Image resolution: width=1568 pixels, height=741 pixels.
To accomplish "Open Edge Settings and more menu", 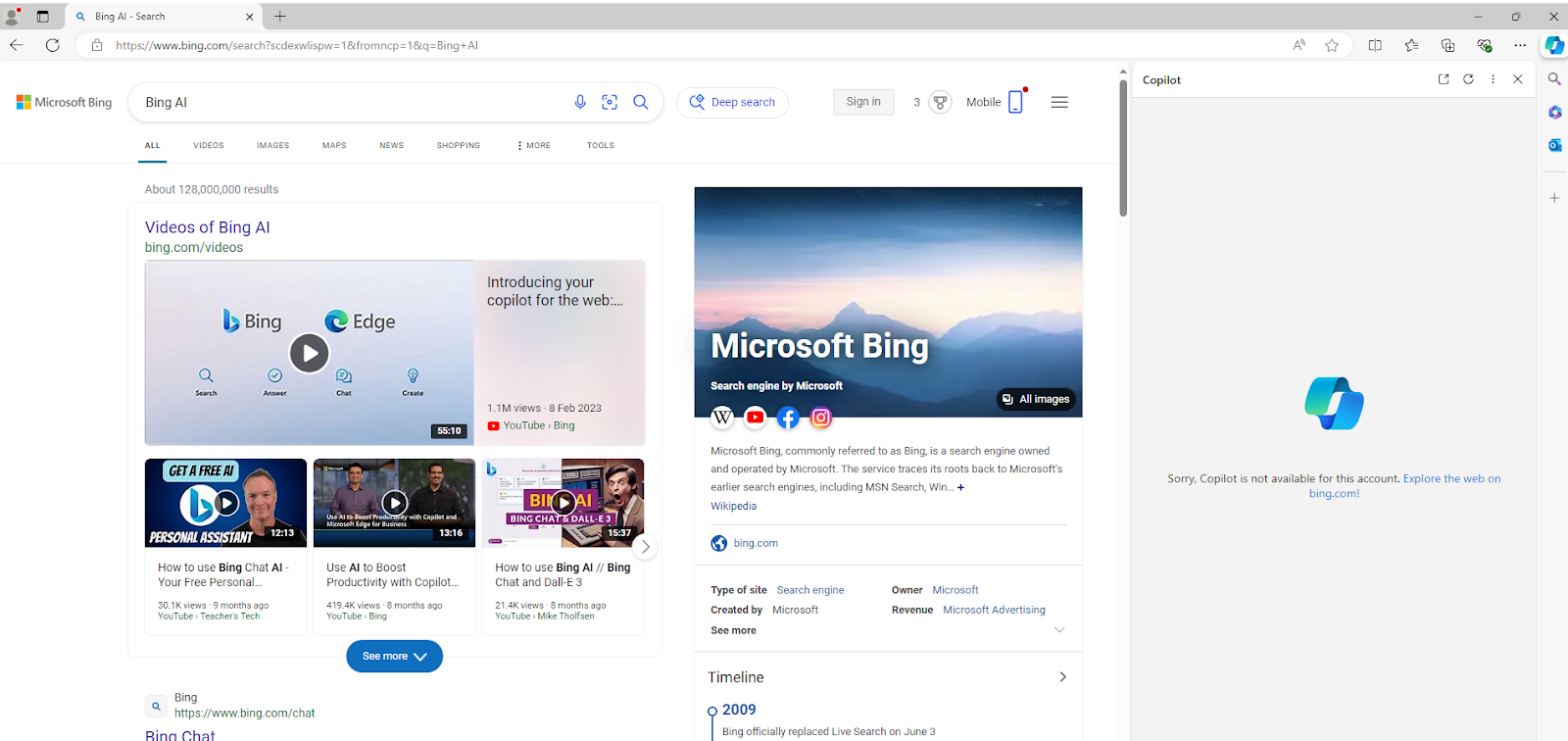I will (x=1520, y=45).
